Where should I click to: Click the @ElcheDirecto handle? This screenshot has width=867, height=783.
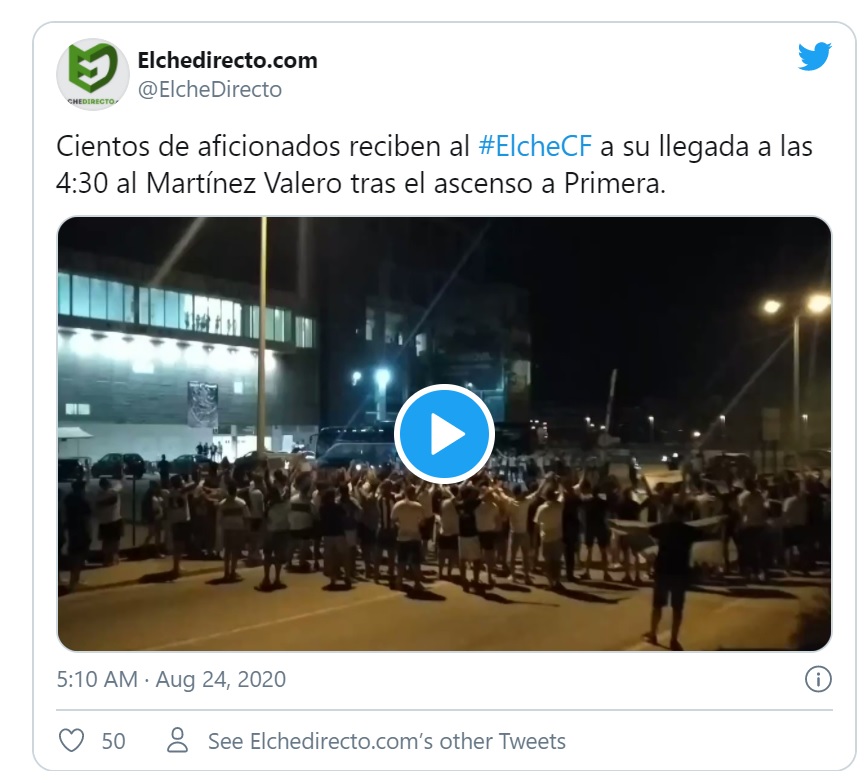click(210, 89)
